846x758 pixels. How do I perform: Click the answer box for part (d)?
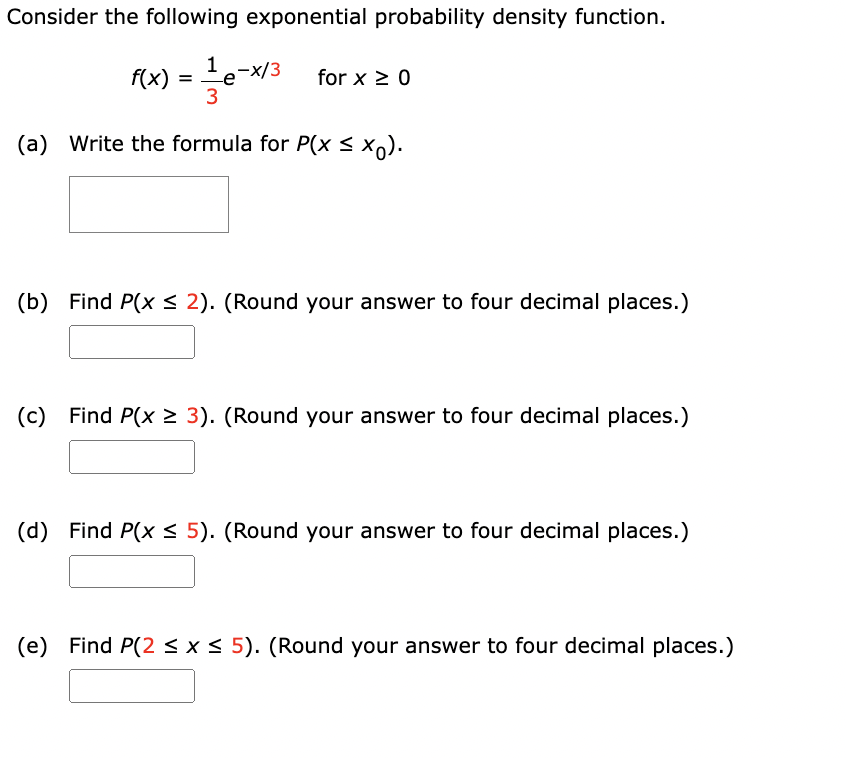(131, 571)
